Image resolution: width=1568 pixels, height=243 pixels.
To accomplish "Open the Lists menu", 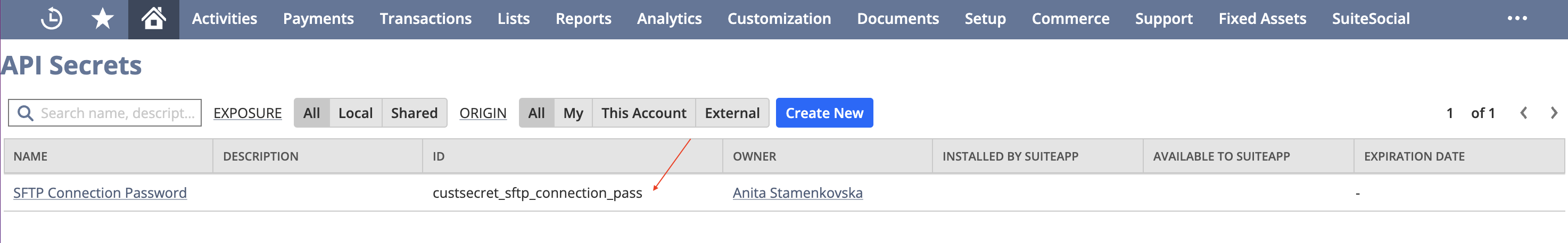I will click(x=513, y=19).
